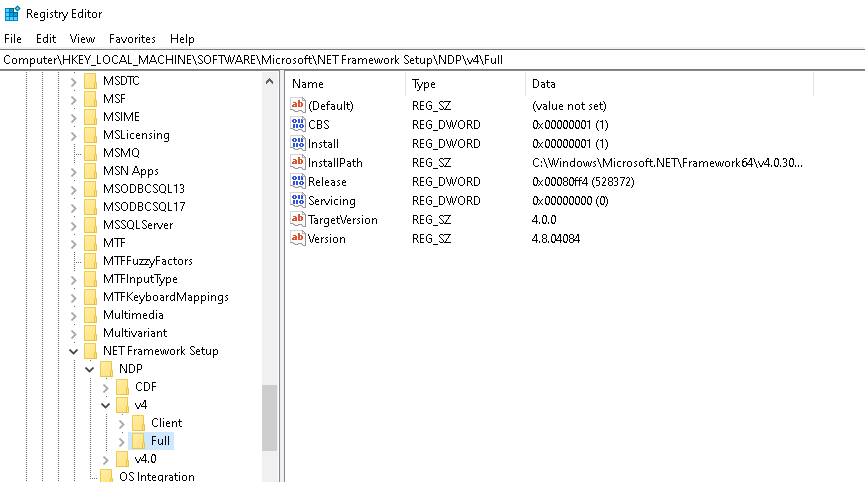
Task: Click the InstallPath string value icon
Action: 298,162
